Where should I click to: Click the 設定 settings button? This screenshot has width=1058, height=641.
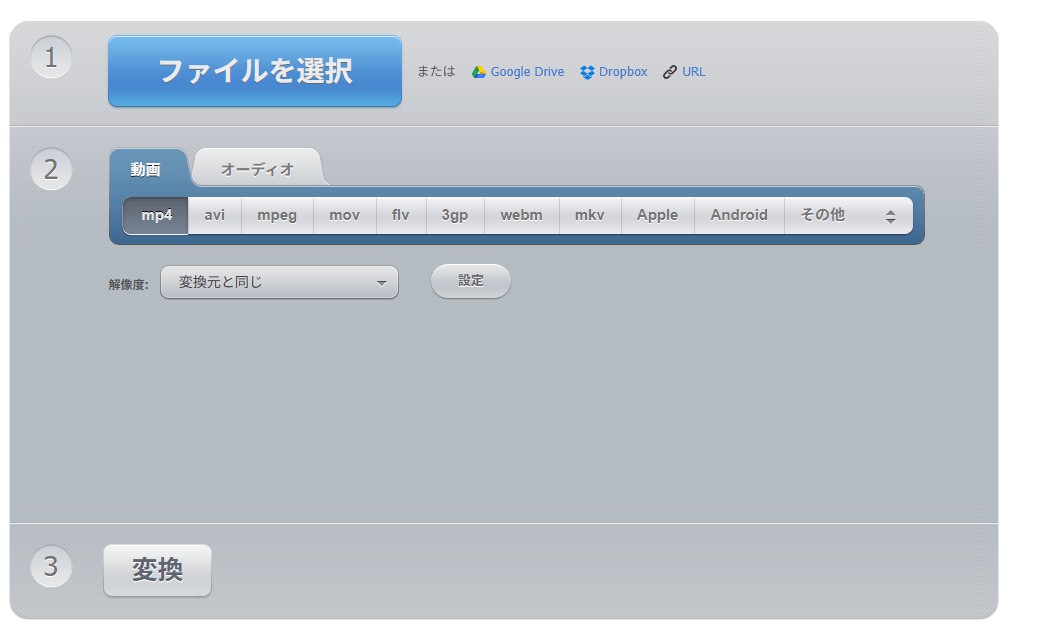[470, 281]
